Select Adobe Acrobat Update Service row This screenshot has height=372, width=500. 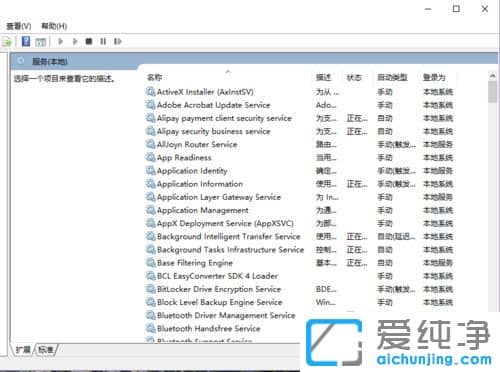pos(213,105)
